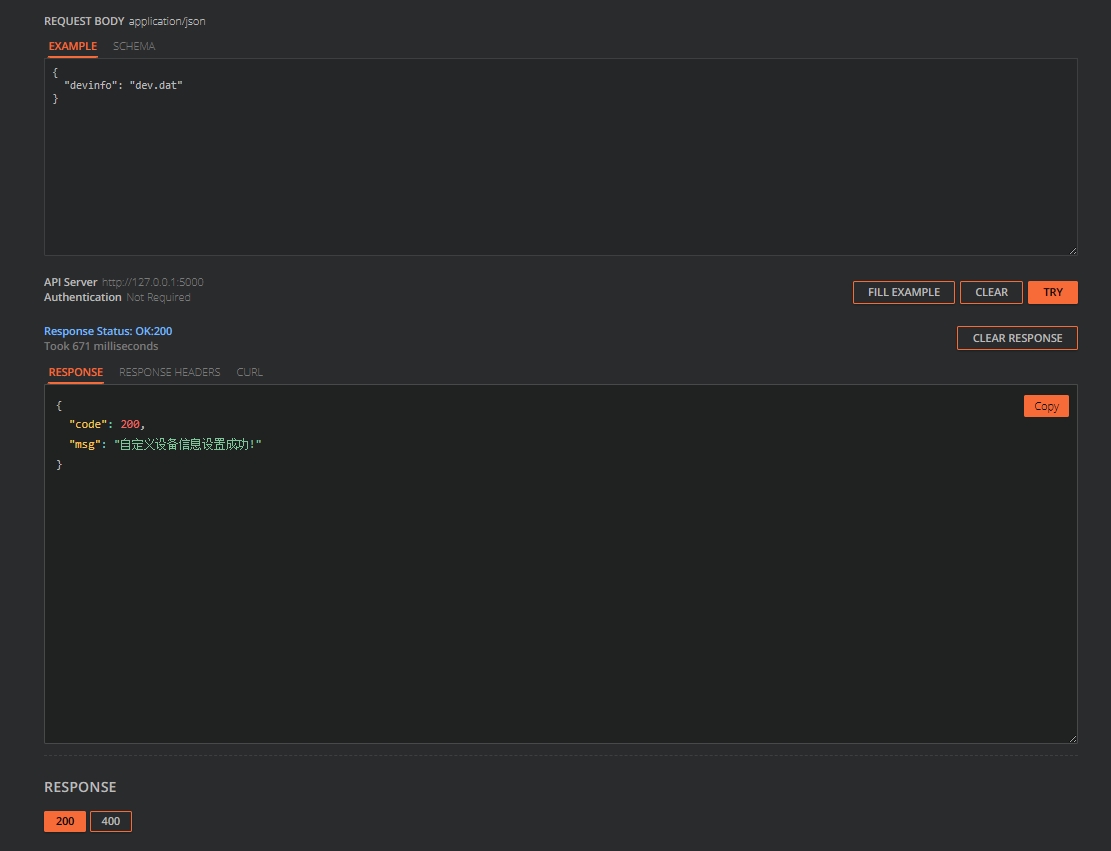
Task: Show the CURL tab
Action: point(250,372)
